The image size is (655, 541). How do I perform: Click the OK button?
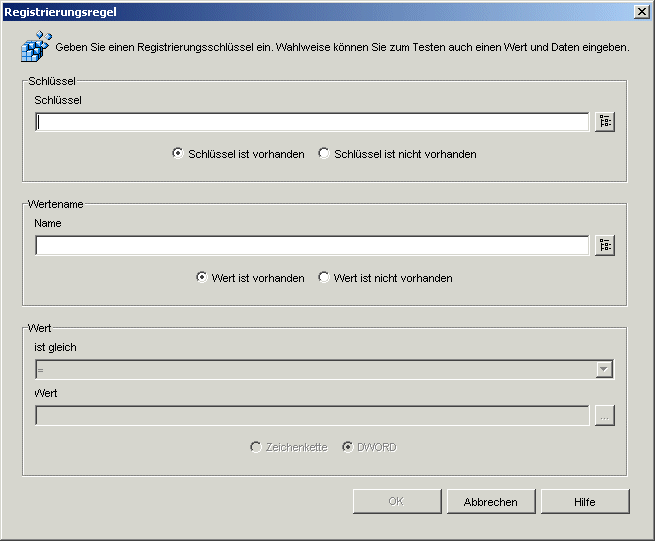point(396,501)
